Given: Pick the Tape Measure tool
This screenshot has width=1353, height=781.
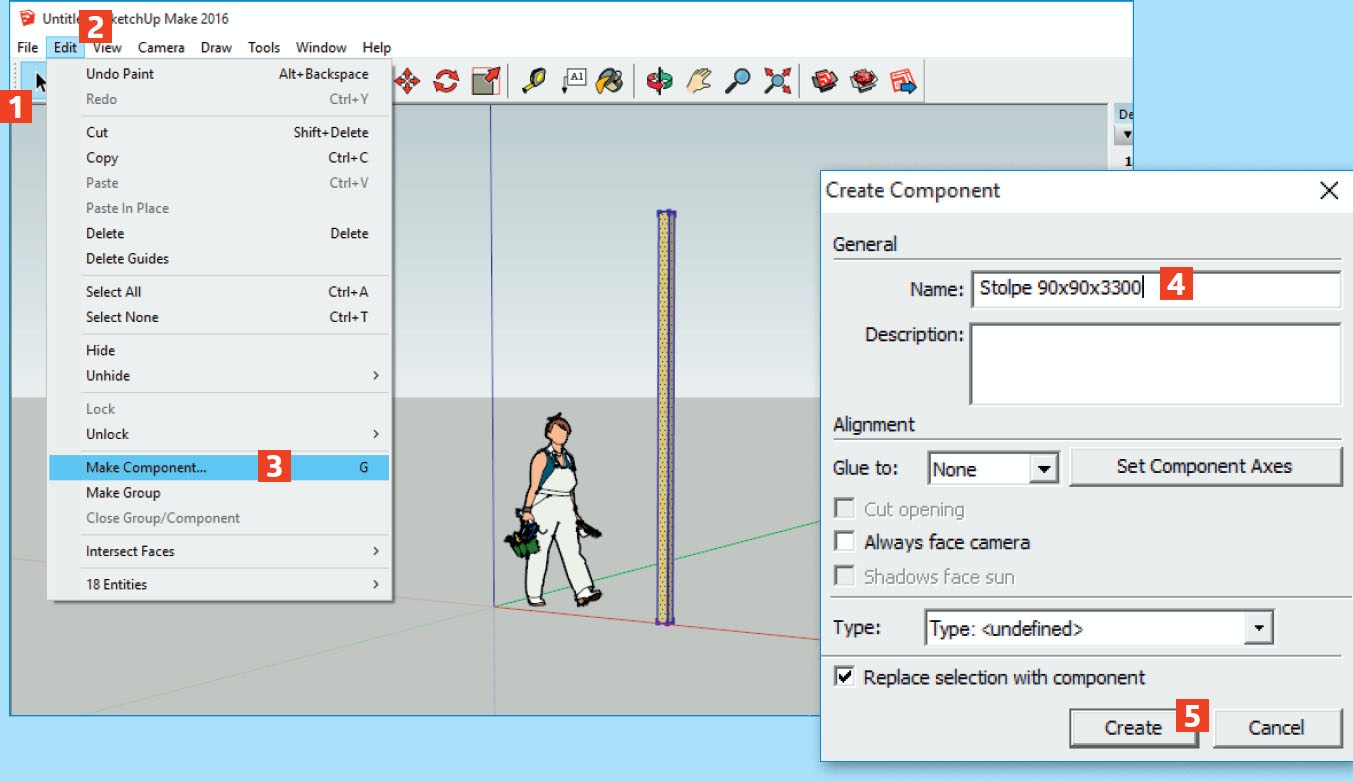Looking at the screenshot, I should point(534,81).
